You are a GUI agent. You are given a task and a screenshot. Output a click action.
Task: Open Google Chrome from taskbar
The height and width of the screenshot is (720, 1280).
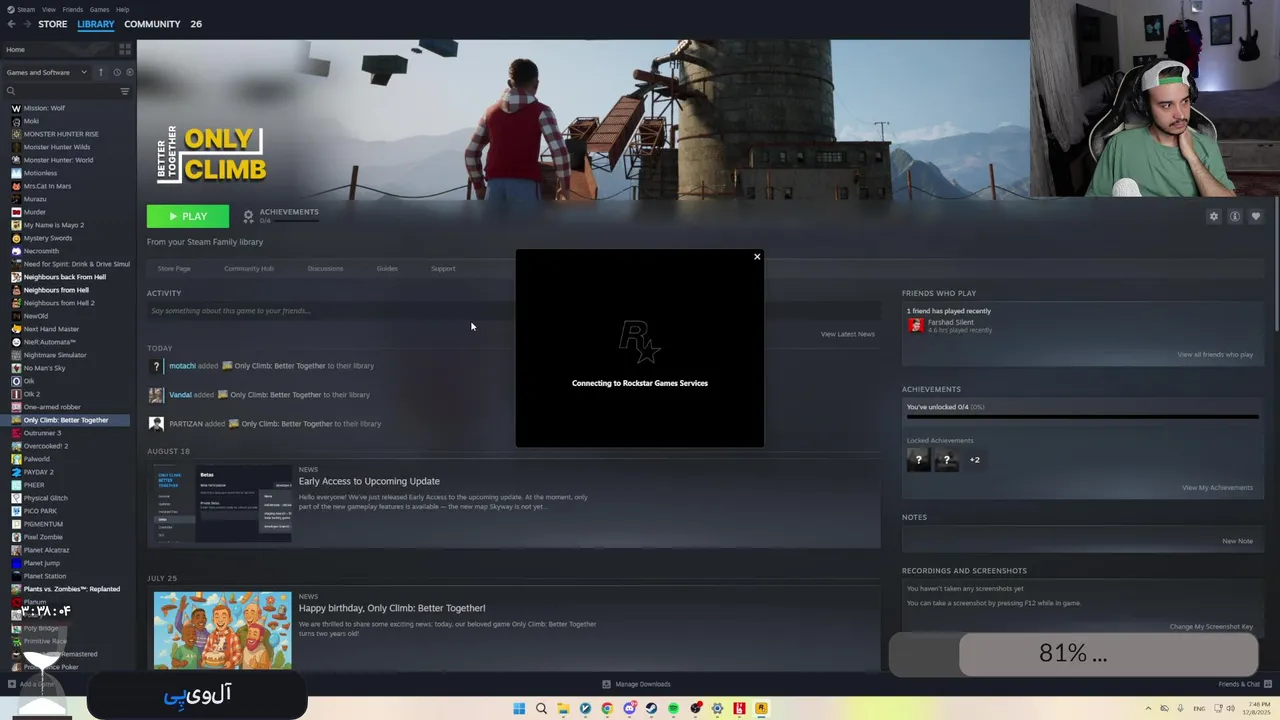(607, 709)
